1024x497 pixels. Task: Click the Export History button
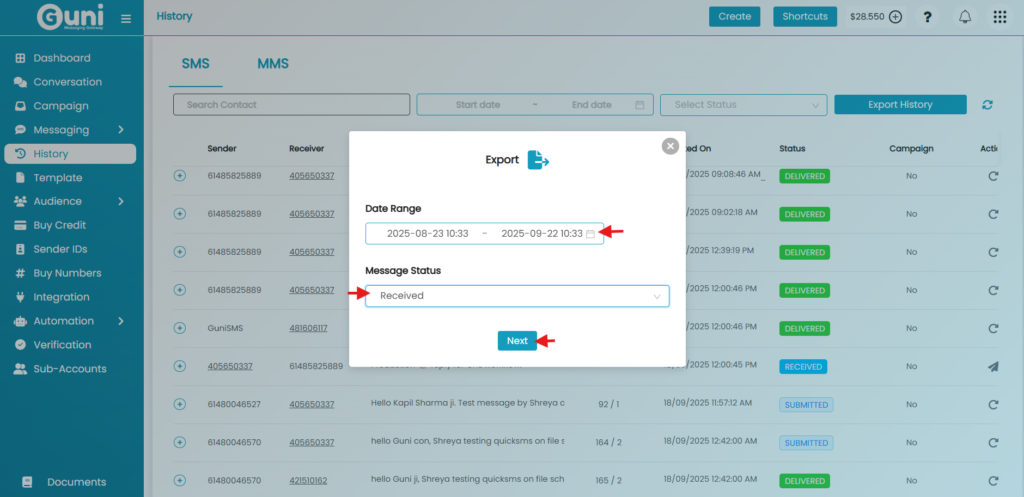pos(900,105)
